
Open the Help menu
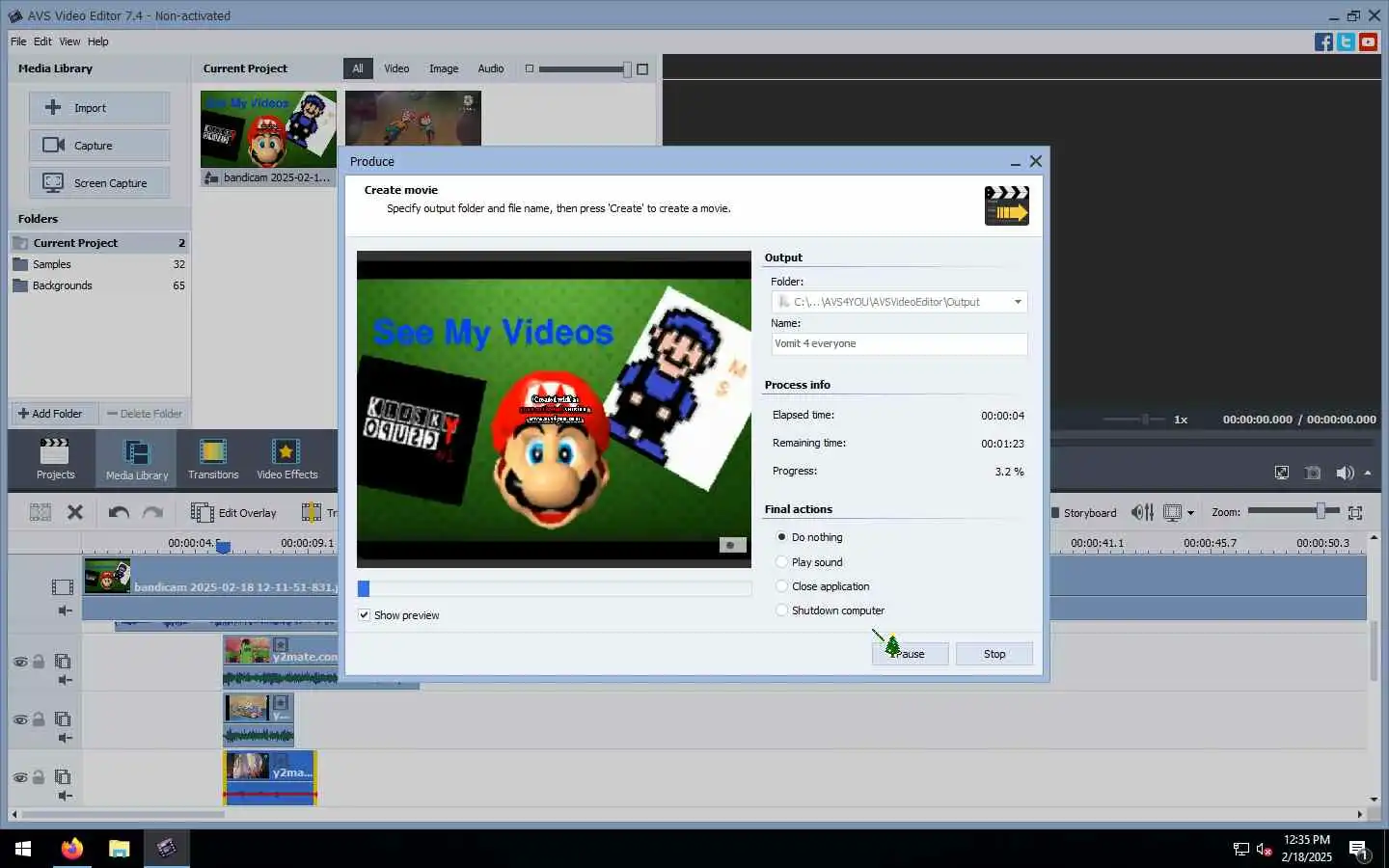click(x=98, y=41)
